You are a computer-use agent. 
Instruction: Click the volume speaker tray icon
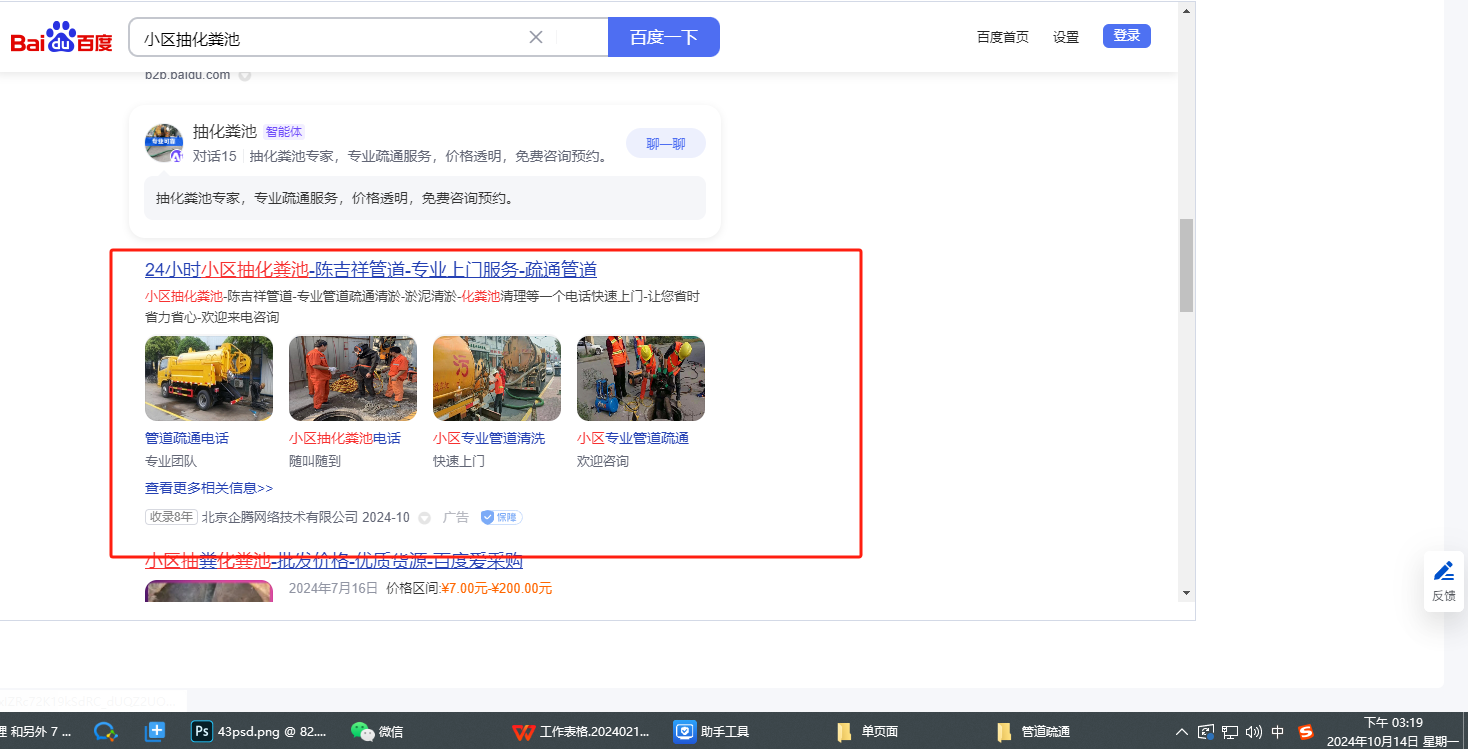(1254, 731)
